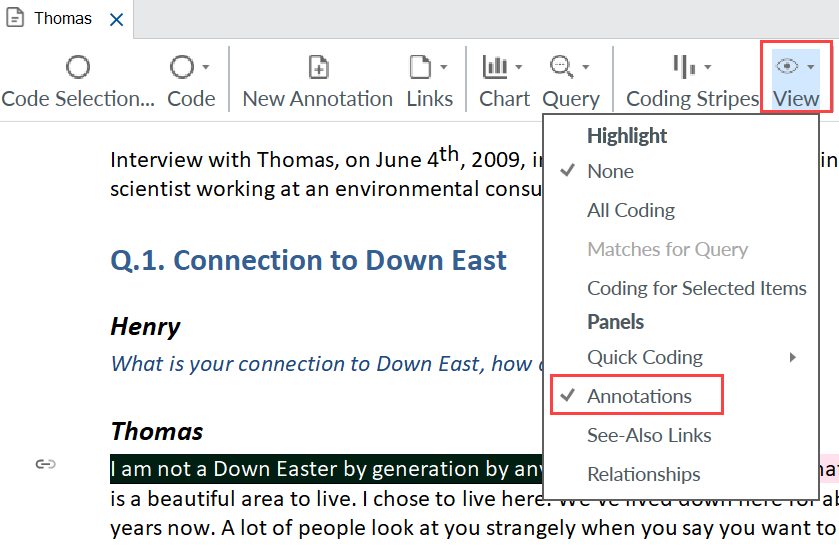This screenshot has height=556, width=839.
Task: Click the New Annotation icon
Action: pyautogui.click(x=318, y=67)
